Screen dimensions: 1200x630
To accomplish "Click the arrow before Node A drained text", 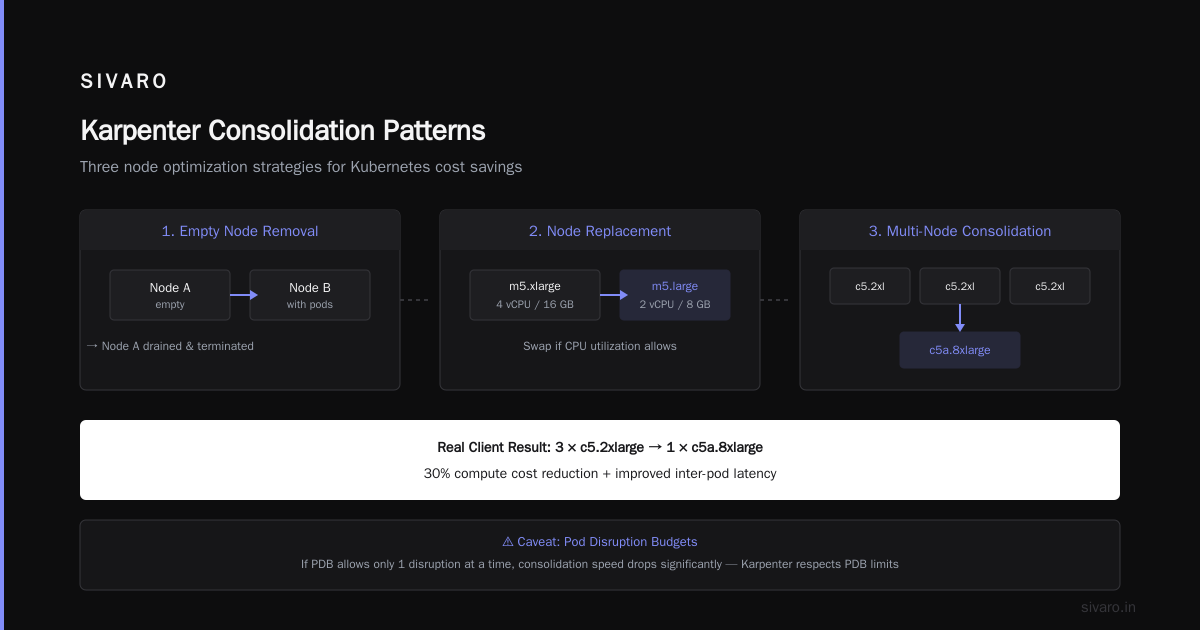I will pos(92,346).
